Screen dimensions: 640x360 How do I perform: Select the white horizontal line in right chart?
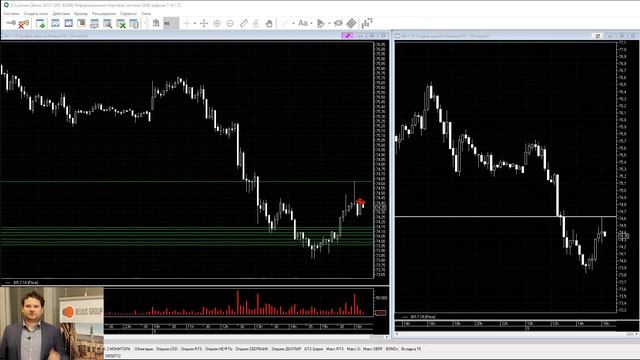click(x=505, y=216)
